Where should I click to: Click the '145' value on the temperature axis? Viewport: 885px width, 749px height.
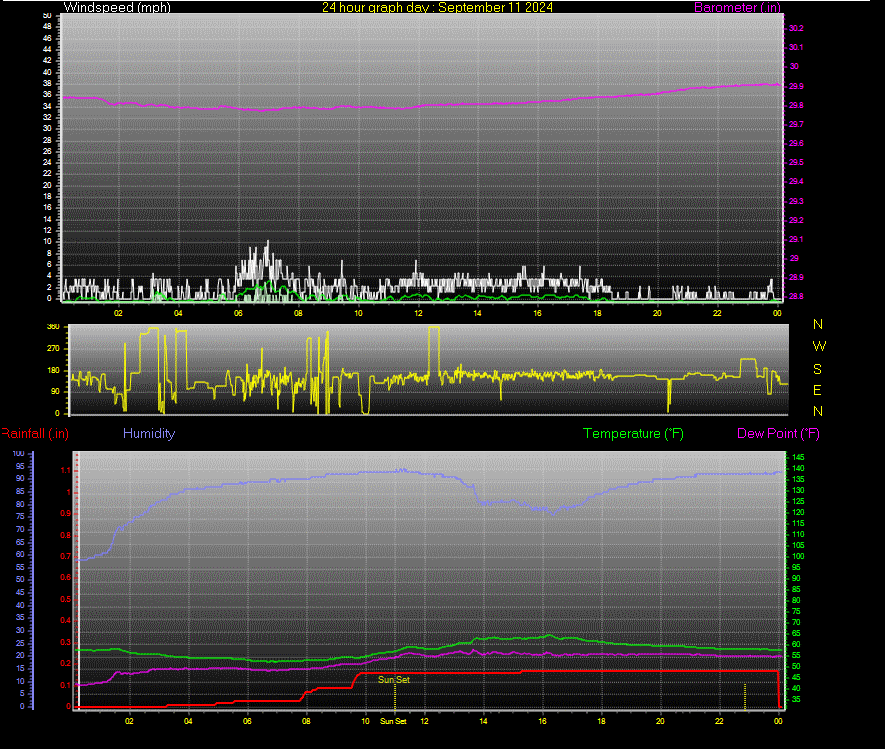(x=798, y=457)
